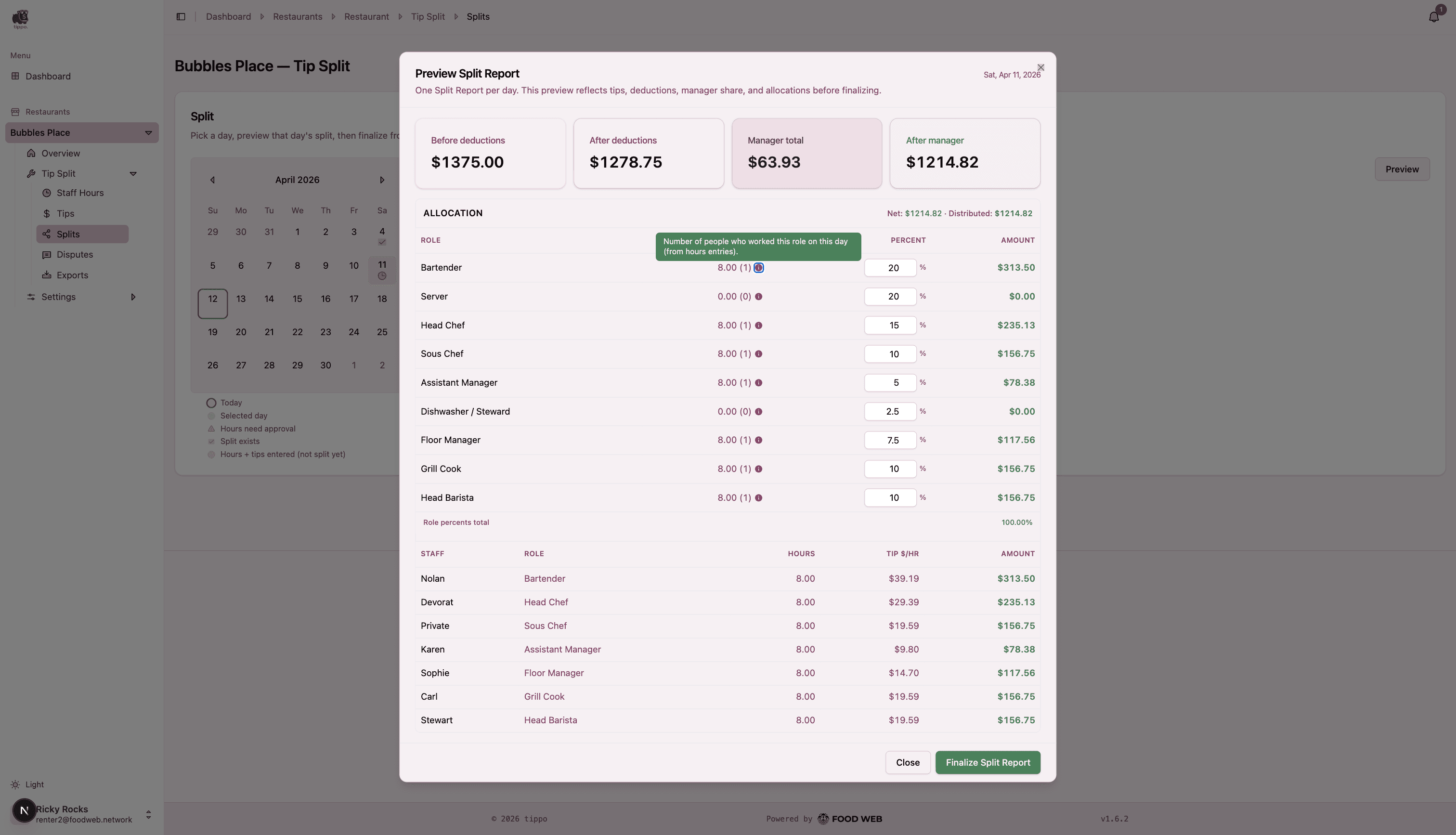
Task: Click the After deductions card
Action: tap(649, 153)
